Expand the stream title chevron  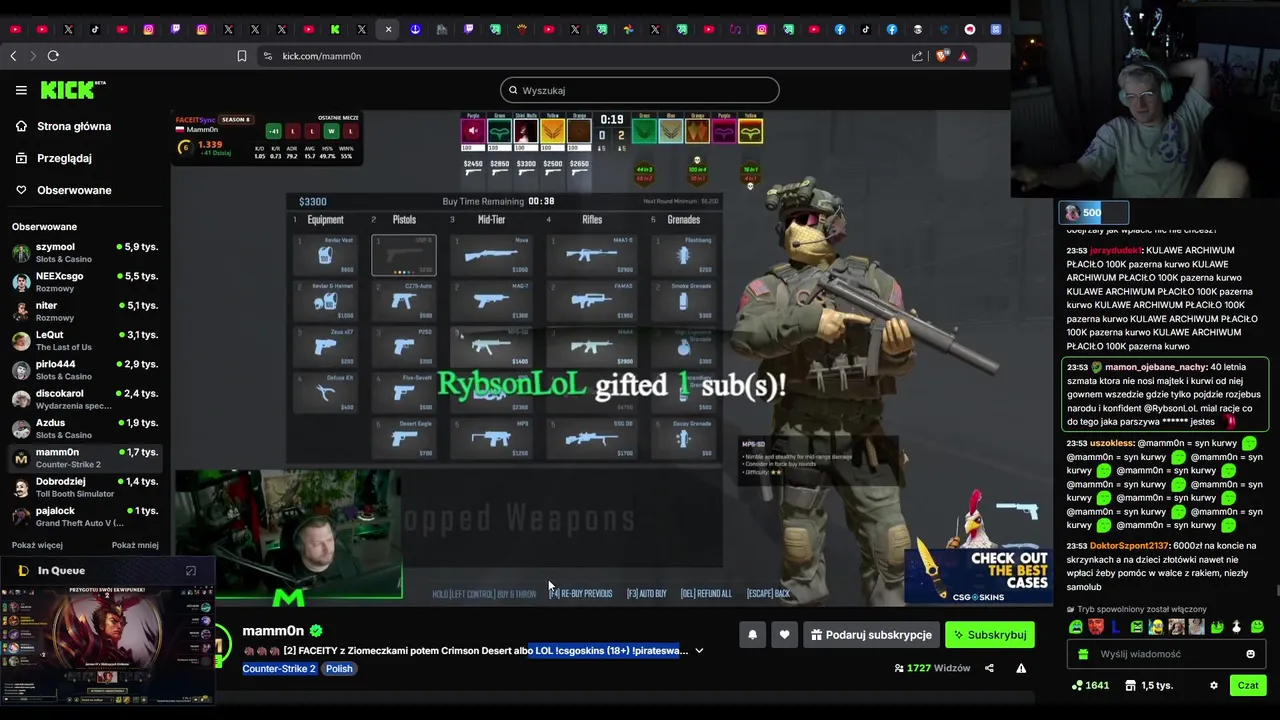click(x=699, y=651)
